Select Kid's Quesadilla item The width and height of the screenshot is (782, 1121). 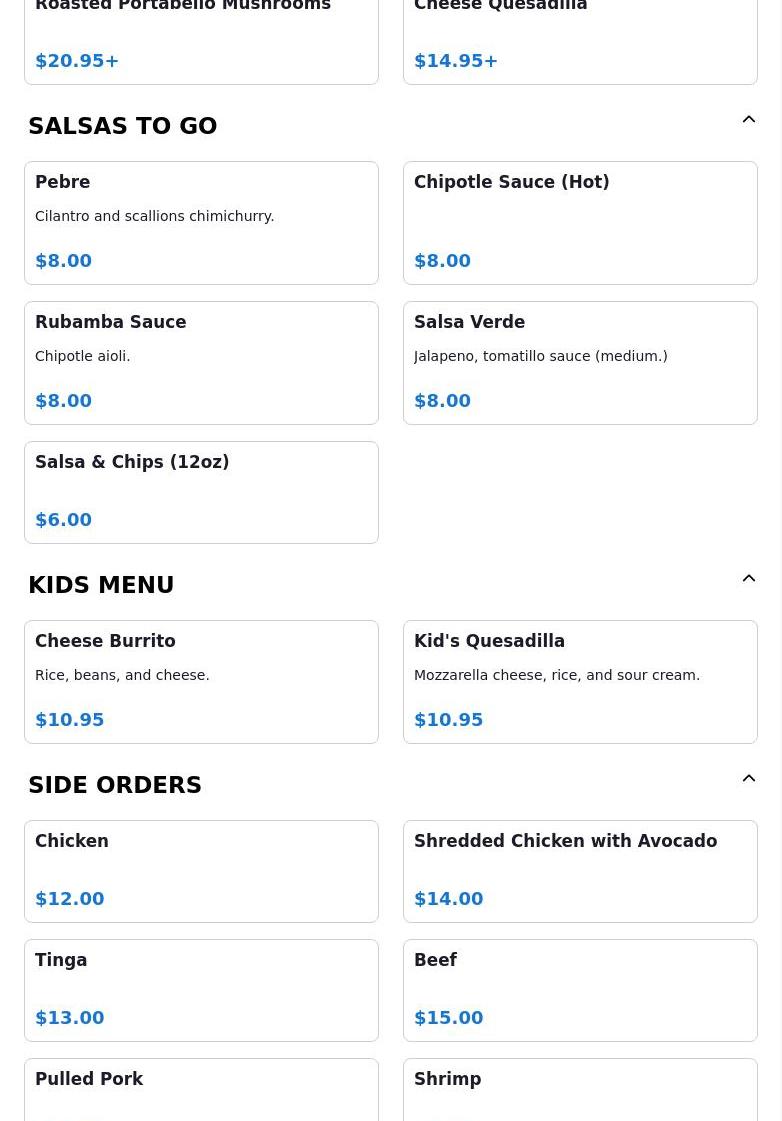tap(580, 681)
